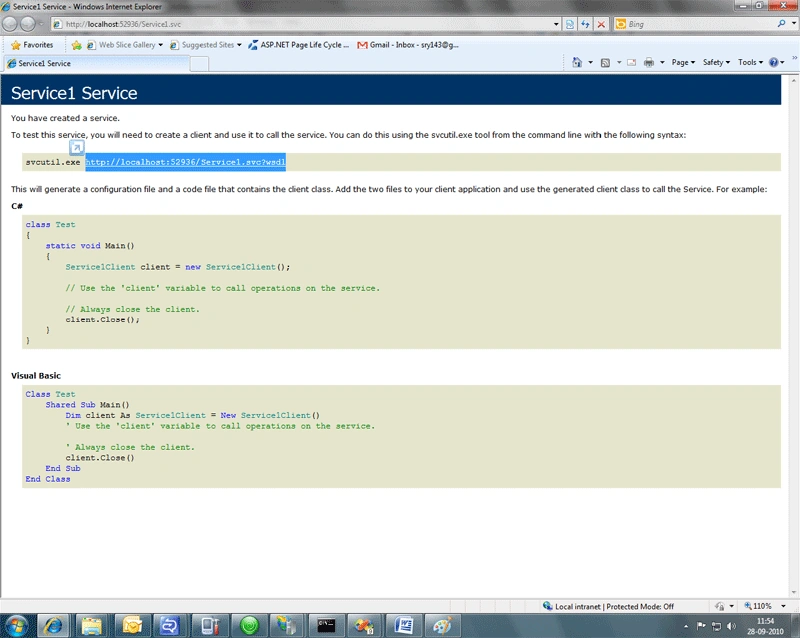Click the Refresh page icon
The width and height of the screenshot is (800, 638).
click(x=585, y=24)
